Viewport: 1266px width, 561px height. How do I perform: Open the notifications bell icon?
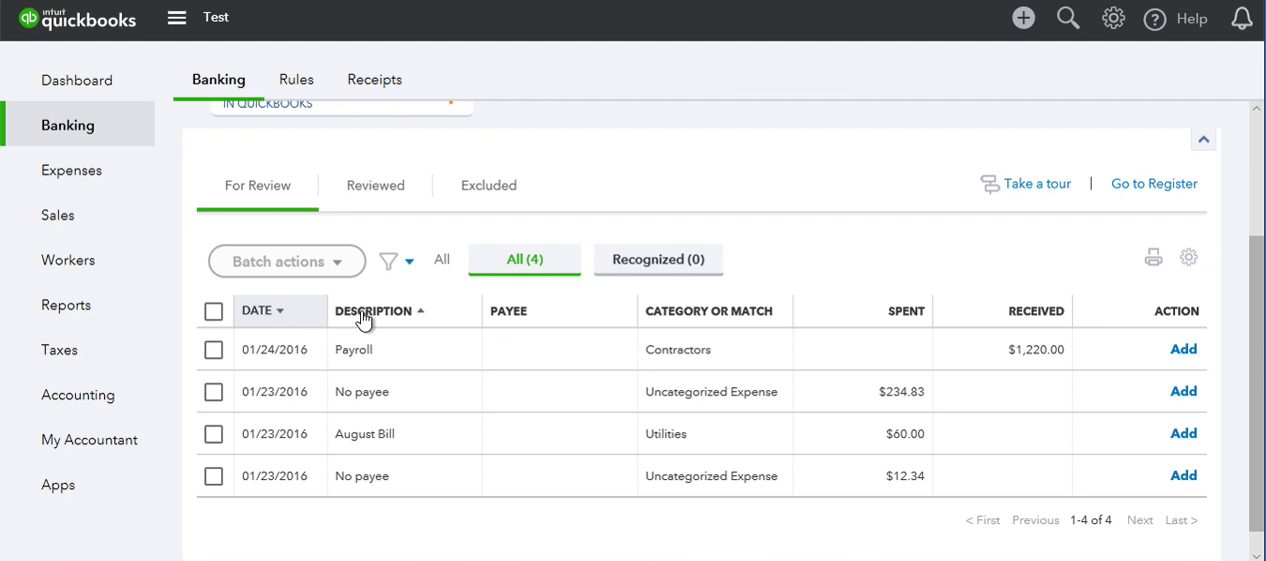tap(1242, 18)
